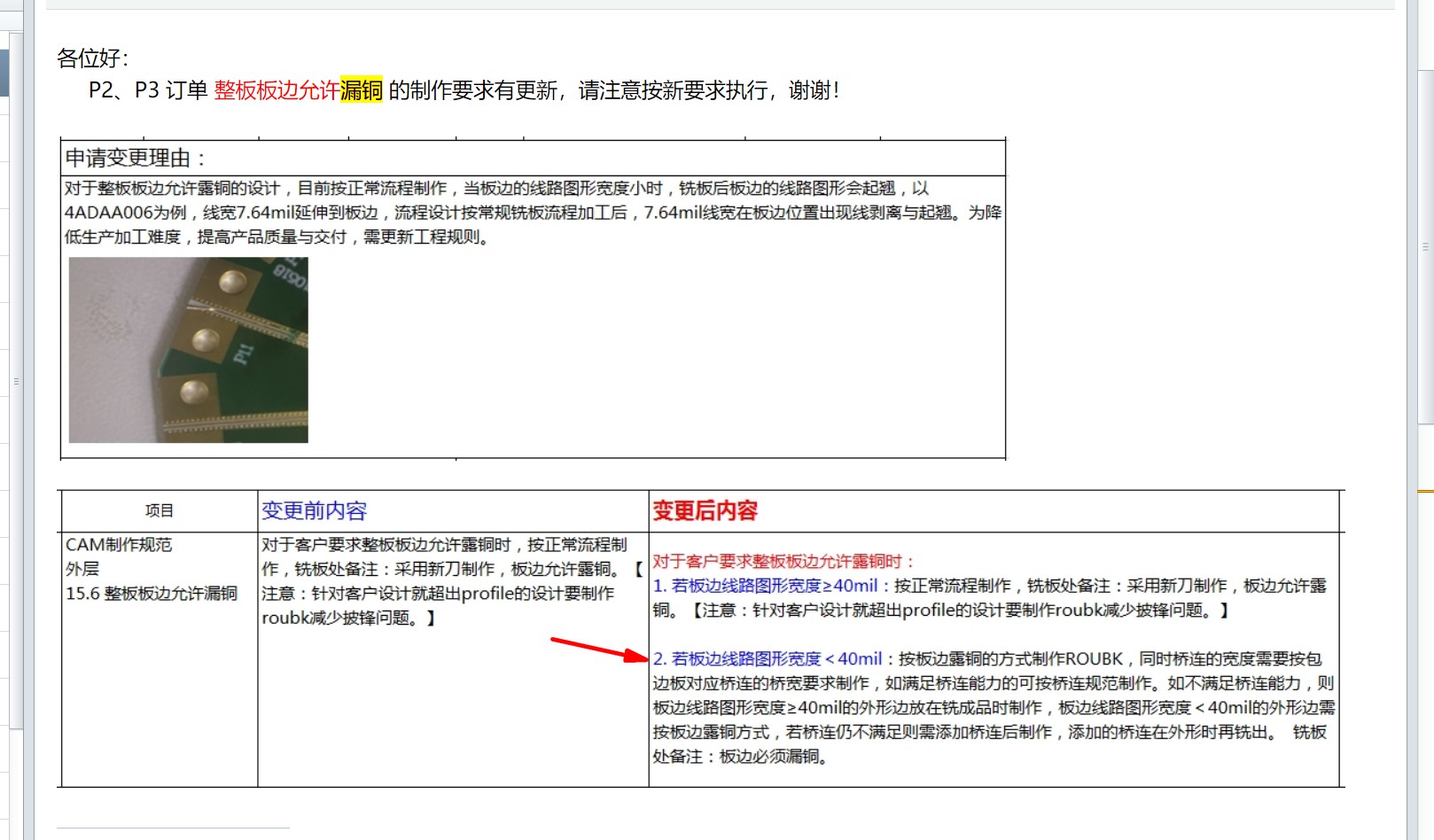Click "15.6 整板板边允许漏铜" in the item column
This screenshot has width=1434, height=840.
click(152, 594)
